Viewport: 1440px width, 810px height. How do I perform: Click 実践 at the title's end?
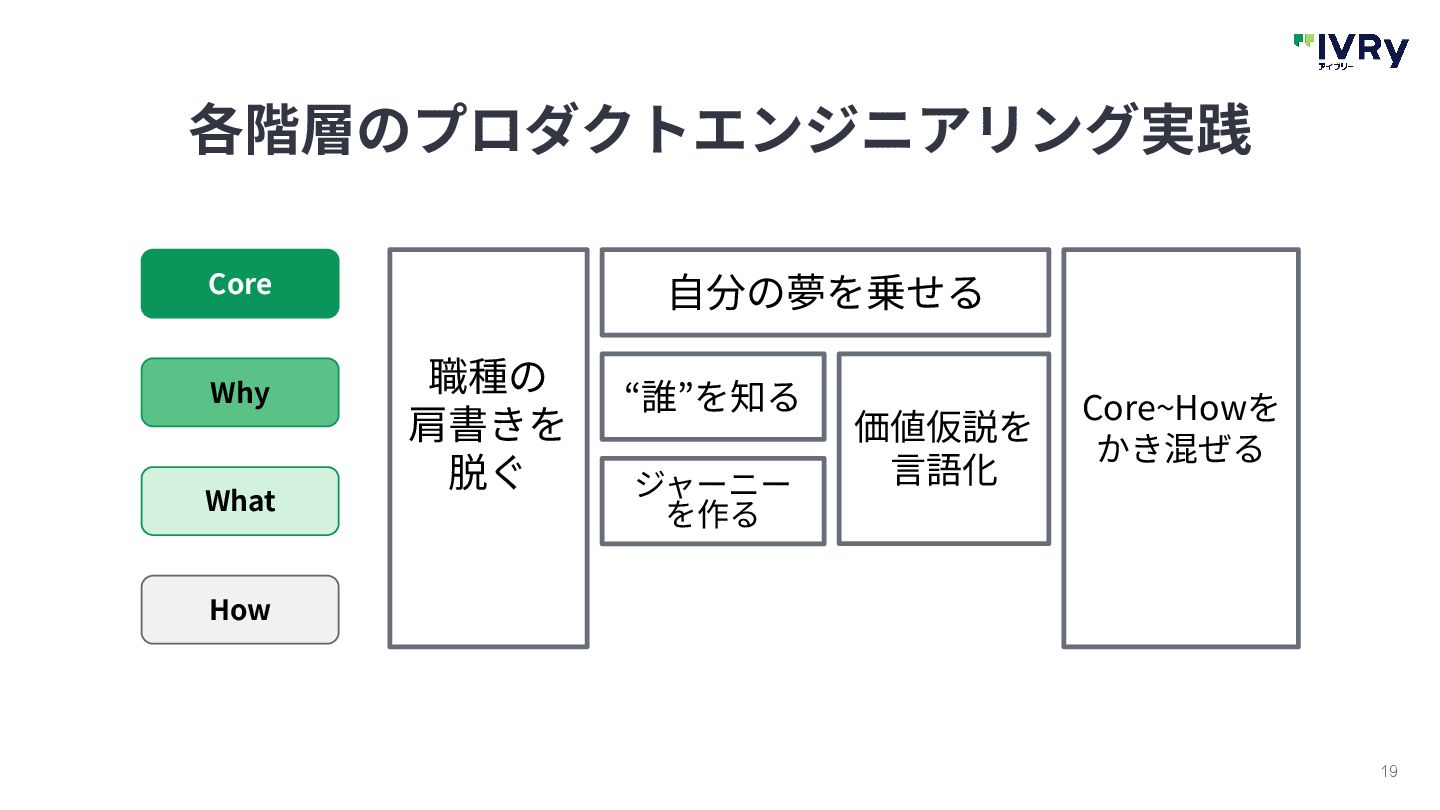click(1196, 130)
